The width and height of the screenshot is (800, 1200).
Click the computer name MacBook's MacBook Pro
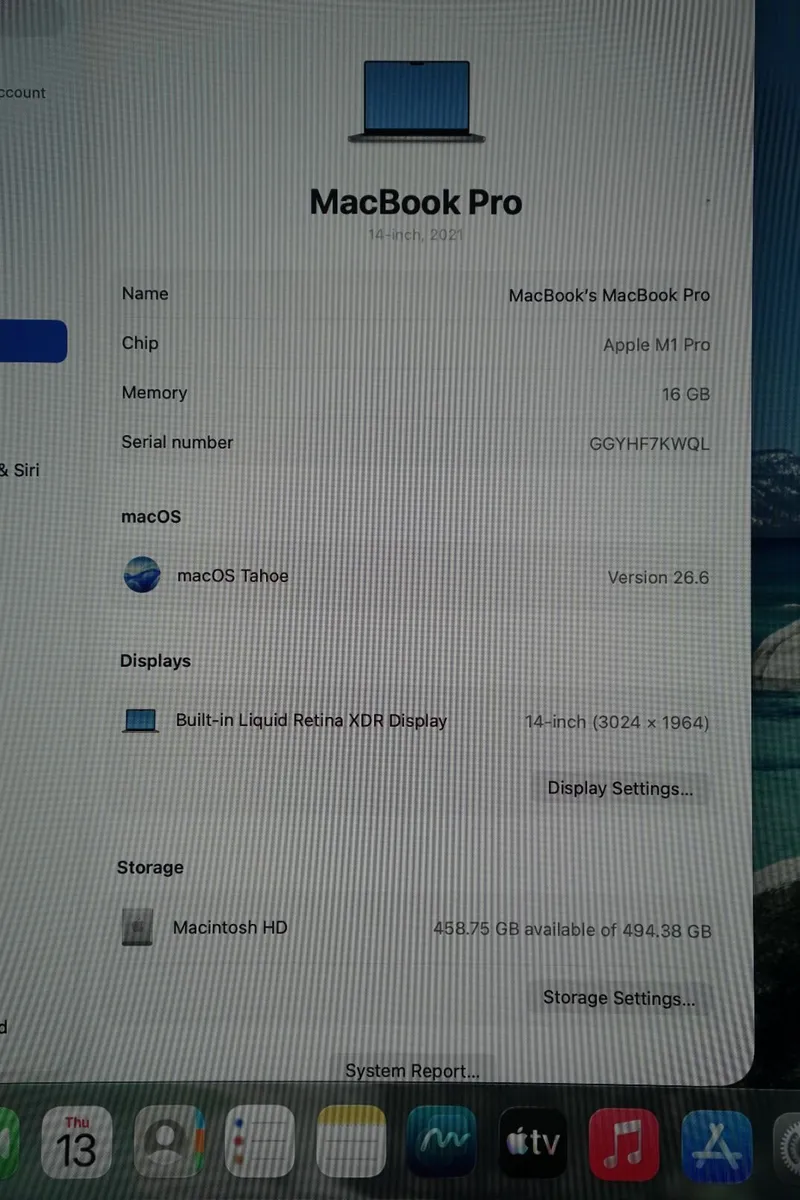(x=609, y=296)
